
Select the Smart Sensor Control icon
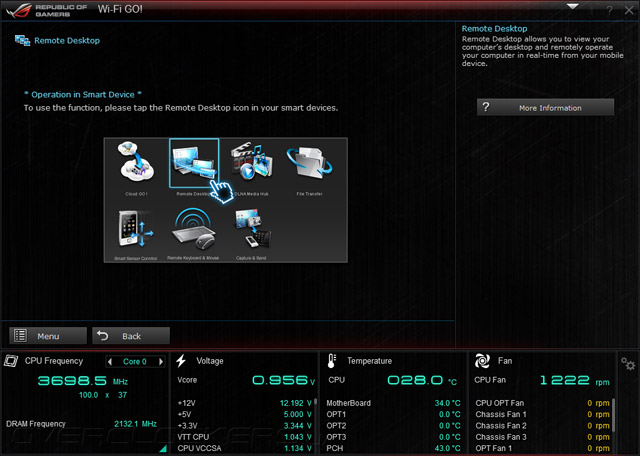pyautogui.click(x=136, y=229)
